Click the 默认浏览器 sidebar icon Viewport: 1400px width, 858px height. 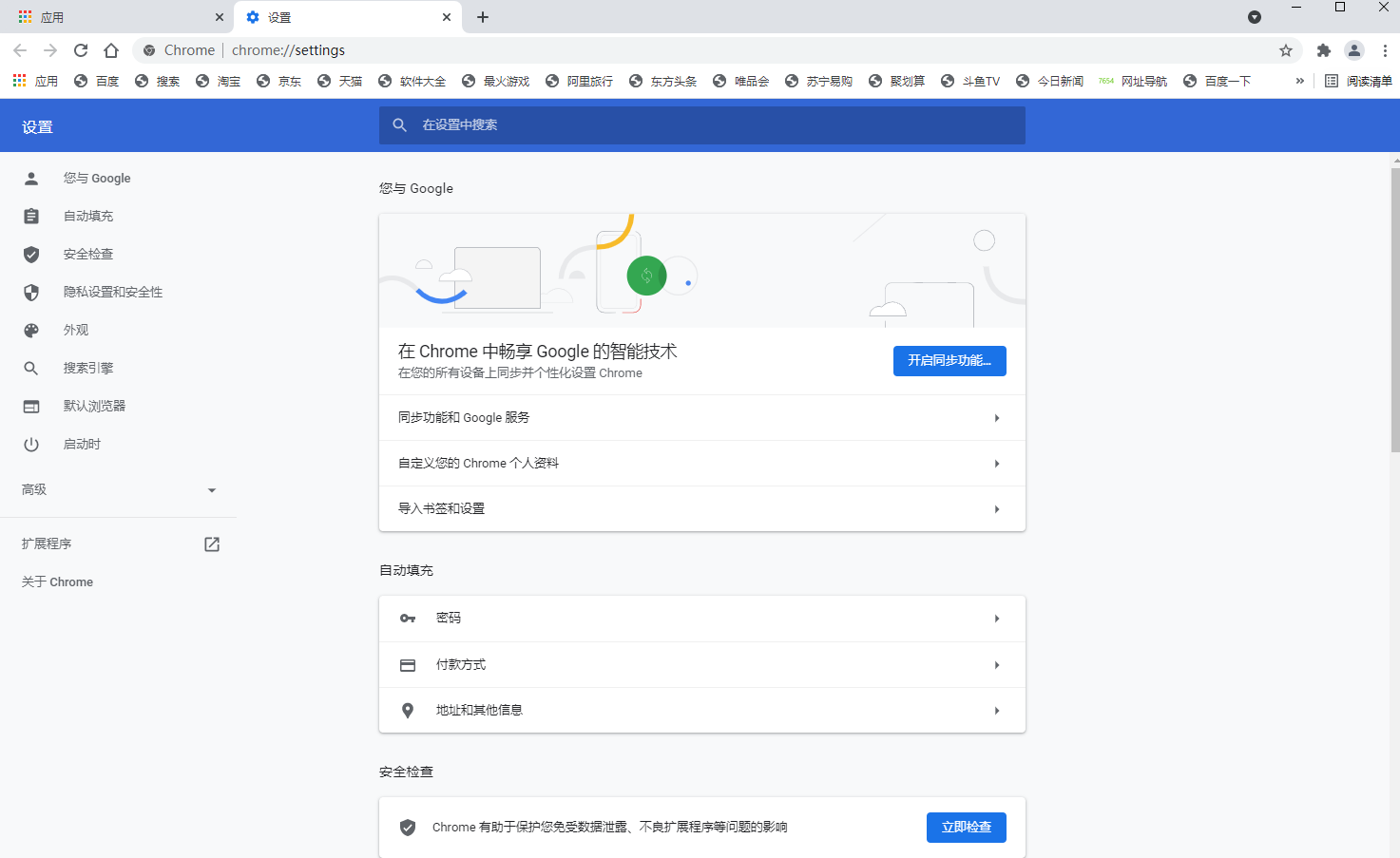[31, 406]
